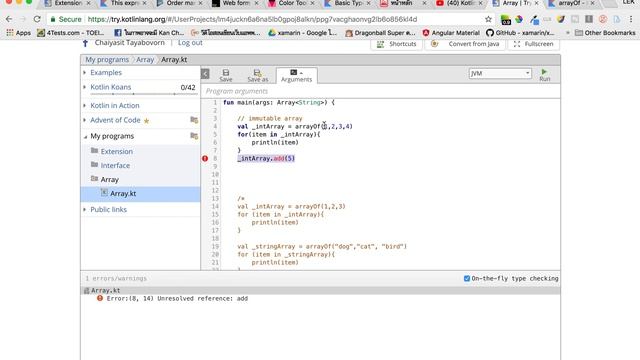
Task: Switch to the Color Tool browser tab
Action: point(292,3)
